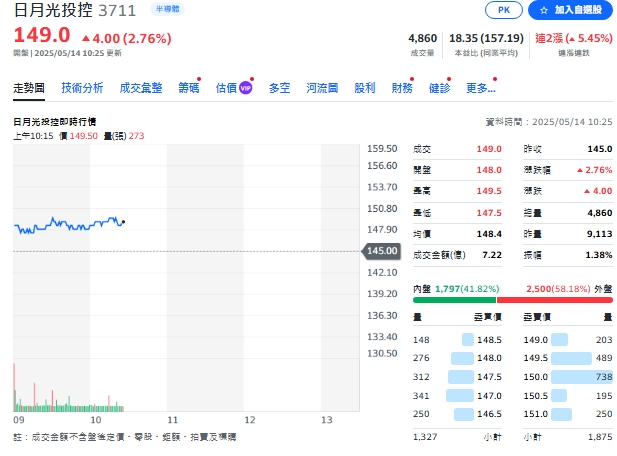Click the 均價 value 148.4

click(x=489, y=234)
